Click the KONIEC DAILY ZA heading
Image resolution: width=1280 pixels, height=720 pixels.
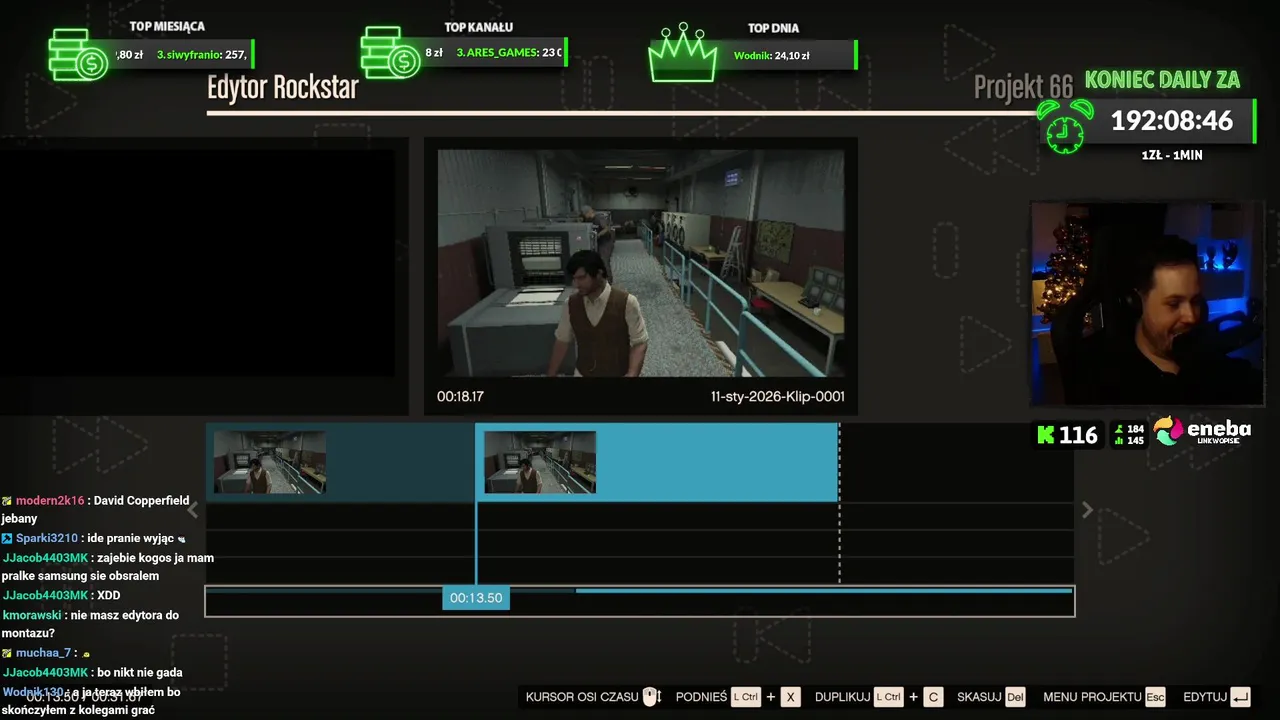tap(1162, 80)
